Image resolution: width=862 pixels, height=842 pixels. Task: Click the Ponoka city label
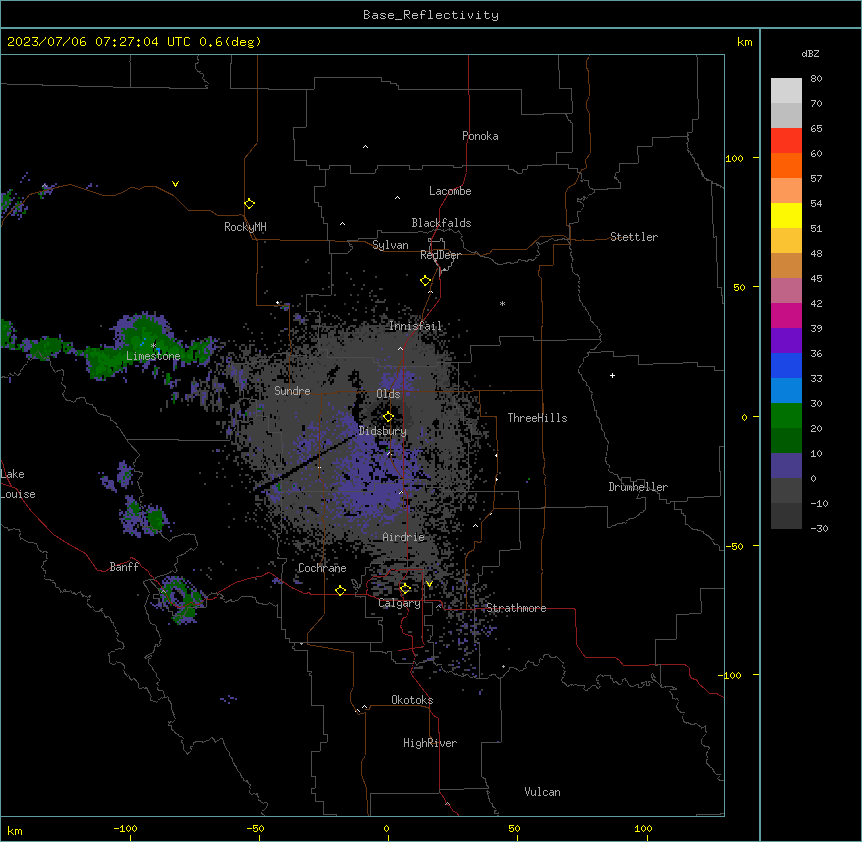480,136
